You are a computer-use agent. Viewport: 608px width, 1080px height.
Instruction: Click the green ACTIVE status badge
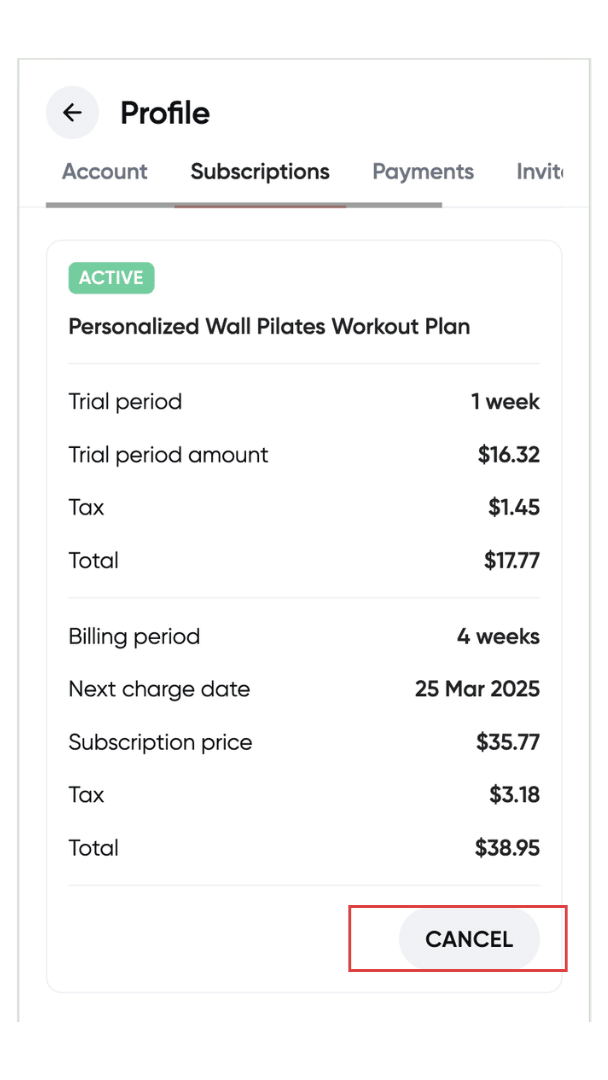coord(111,278)
